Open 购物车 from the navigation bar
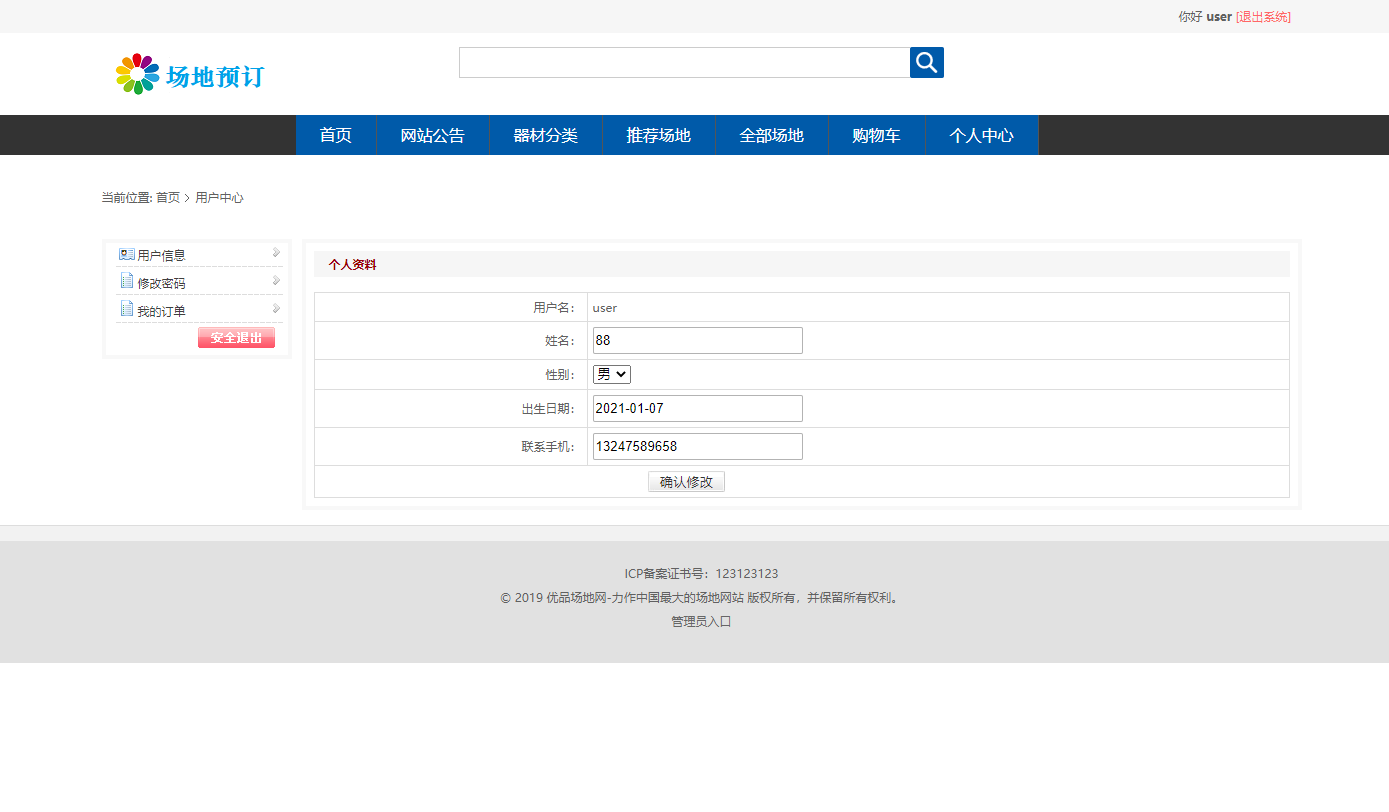This screenshot has width=1389, height=812. [877, 135]
